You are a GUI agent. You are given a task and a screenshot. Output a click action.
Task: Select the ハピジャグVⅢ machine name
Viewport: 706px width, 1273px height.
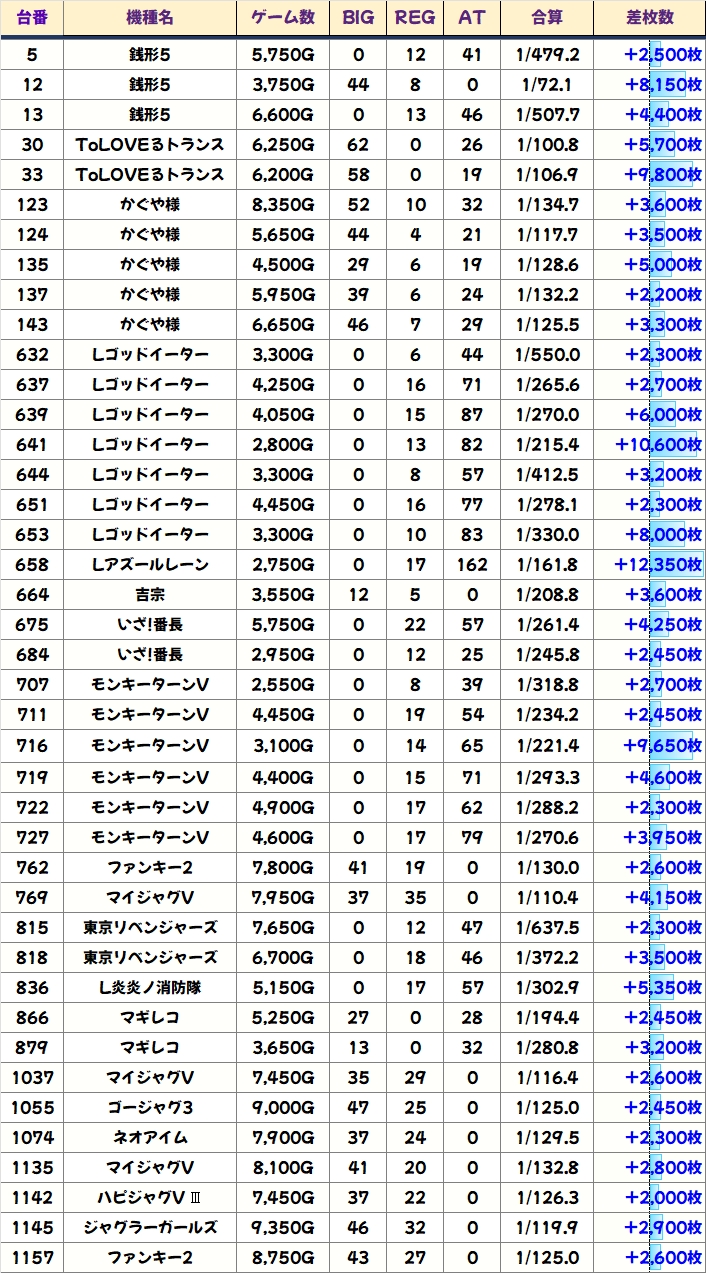pos(150,1198)
